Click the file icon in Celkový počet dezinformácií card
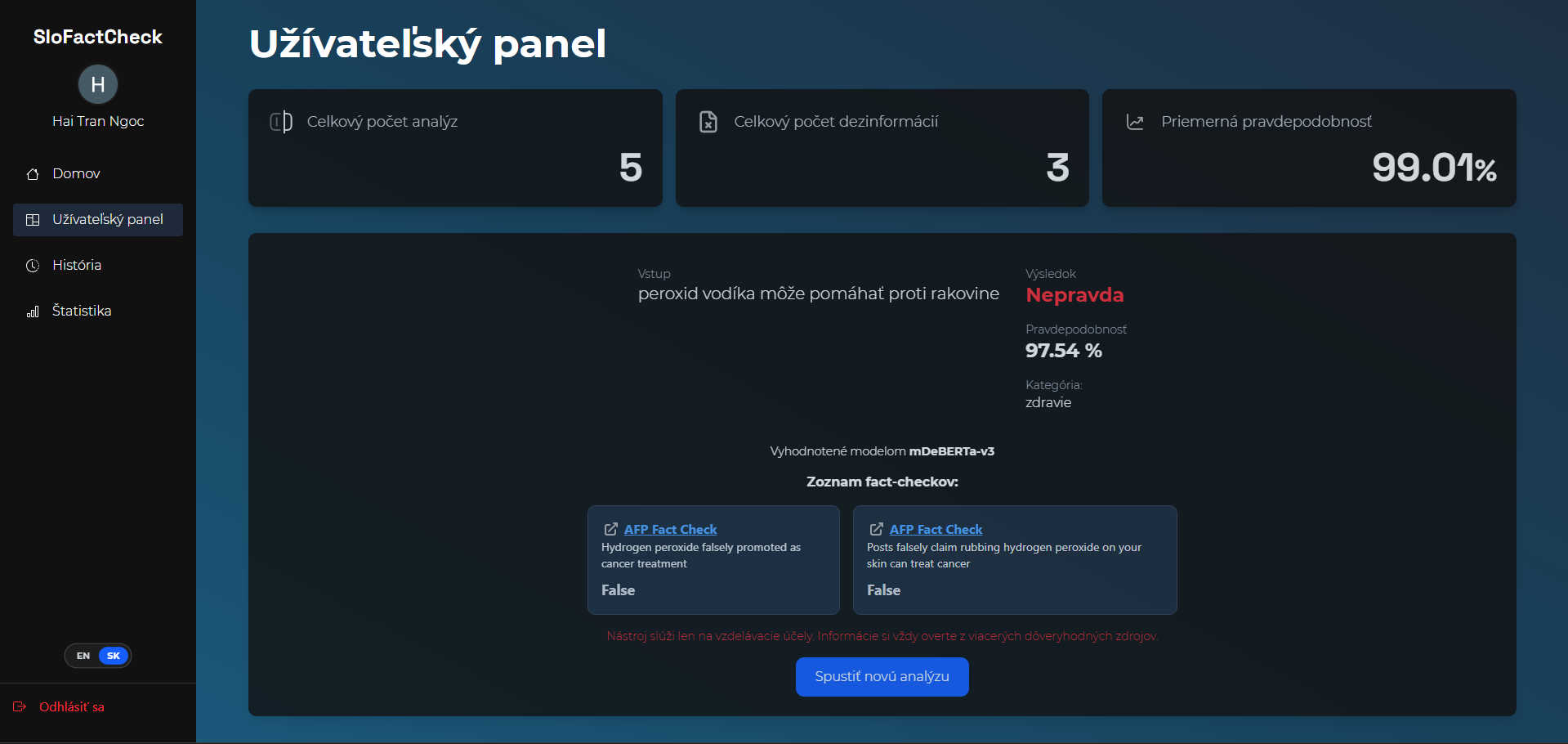The width and height of the screenshot is (1568, 744). click(x=708, y=122)
